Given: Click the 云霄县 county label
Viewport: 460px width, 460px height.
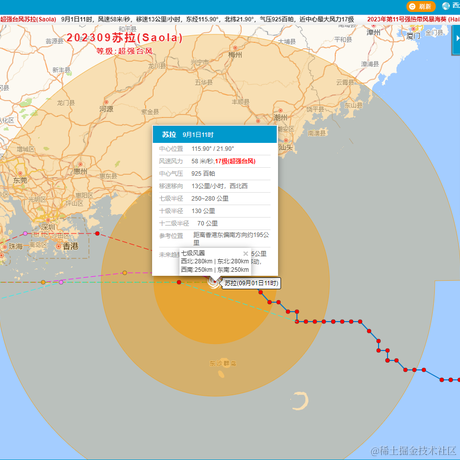Looking at the screenshot, I should pyautogui.click(x=345, y=82).
